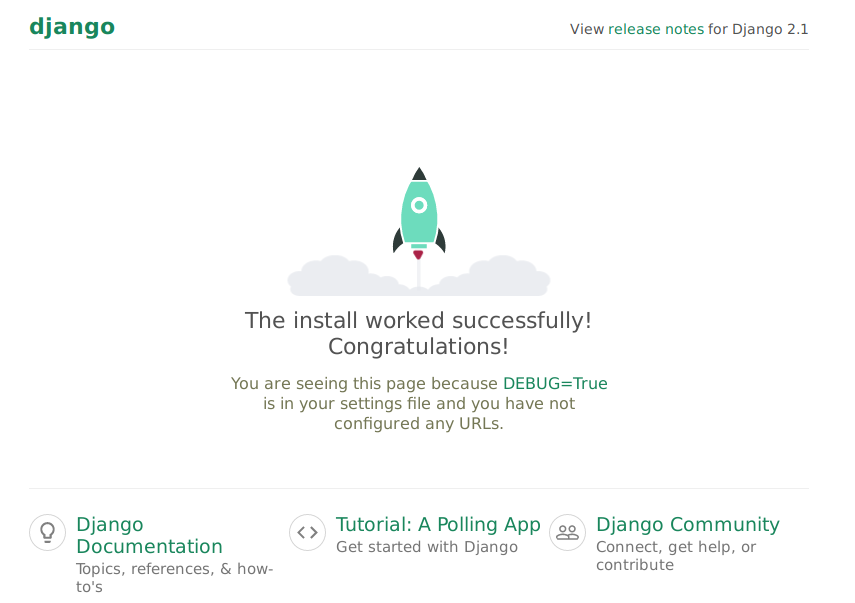Click 'Topics, references, & how-to's' text
Image resolution: width=855 pixels, height=603 pixels.
click(x=174, y=577)
